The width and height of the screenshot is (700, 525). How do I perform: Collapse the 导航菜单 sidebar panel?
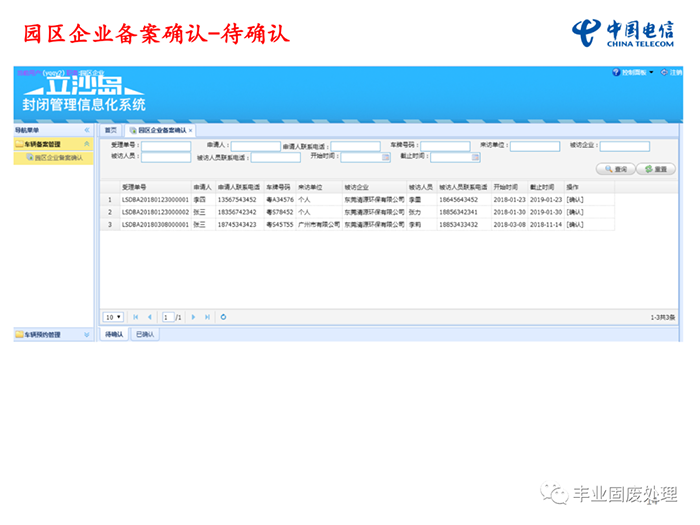coord(86,130)
